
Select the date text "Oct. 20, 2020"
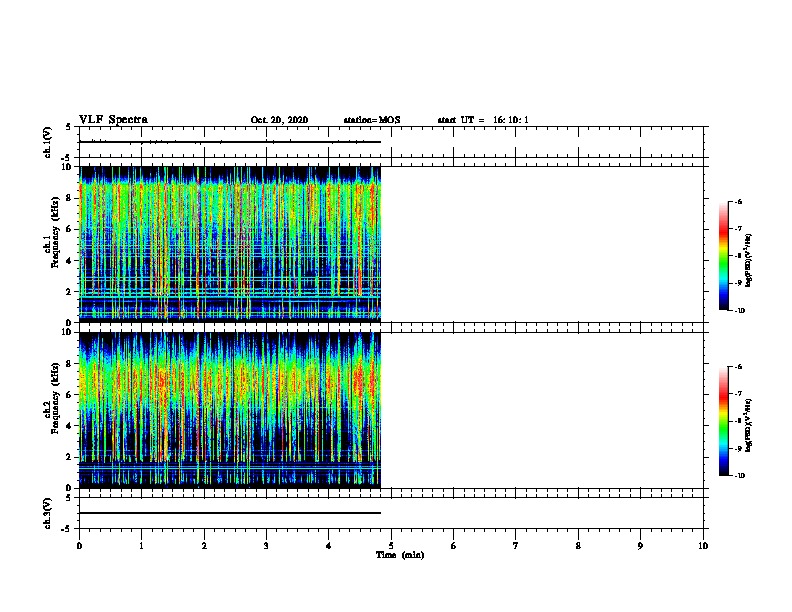[x=279, y=120]
